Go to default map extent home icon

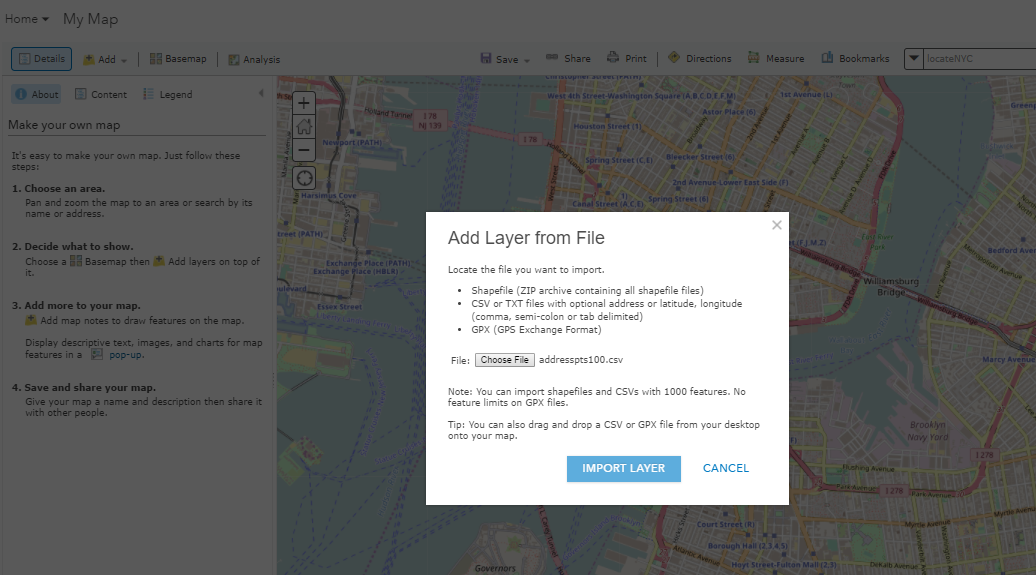pos(304,127)
